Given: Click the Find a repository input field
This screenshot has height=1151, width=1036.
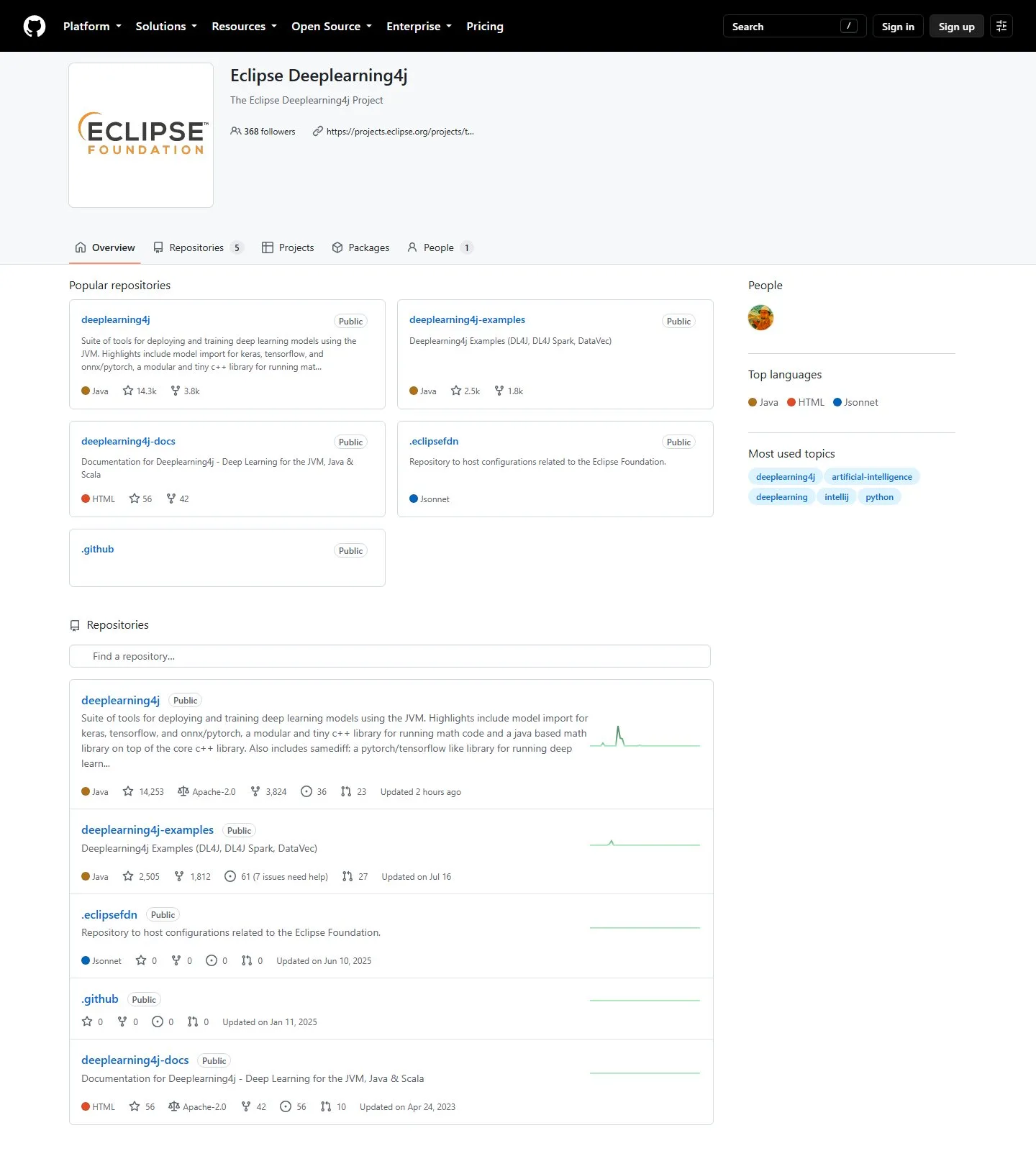Looking at the screenshot, I should point(390,656).
